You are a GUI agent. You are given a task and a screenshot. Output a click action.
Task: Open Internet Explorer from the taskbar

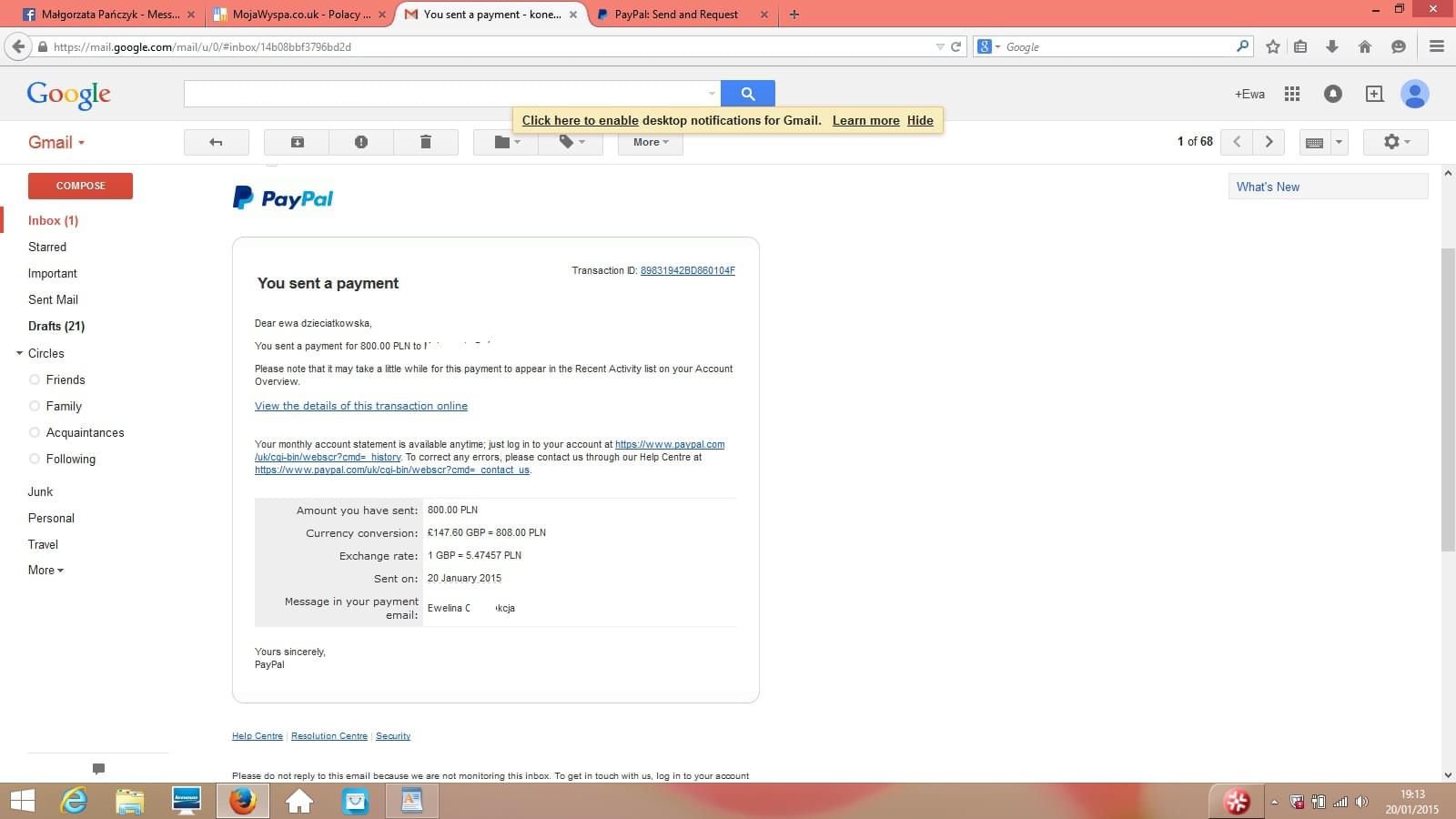(x=74, y=801)
